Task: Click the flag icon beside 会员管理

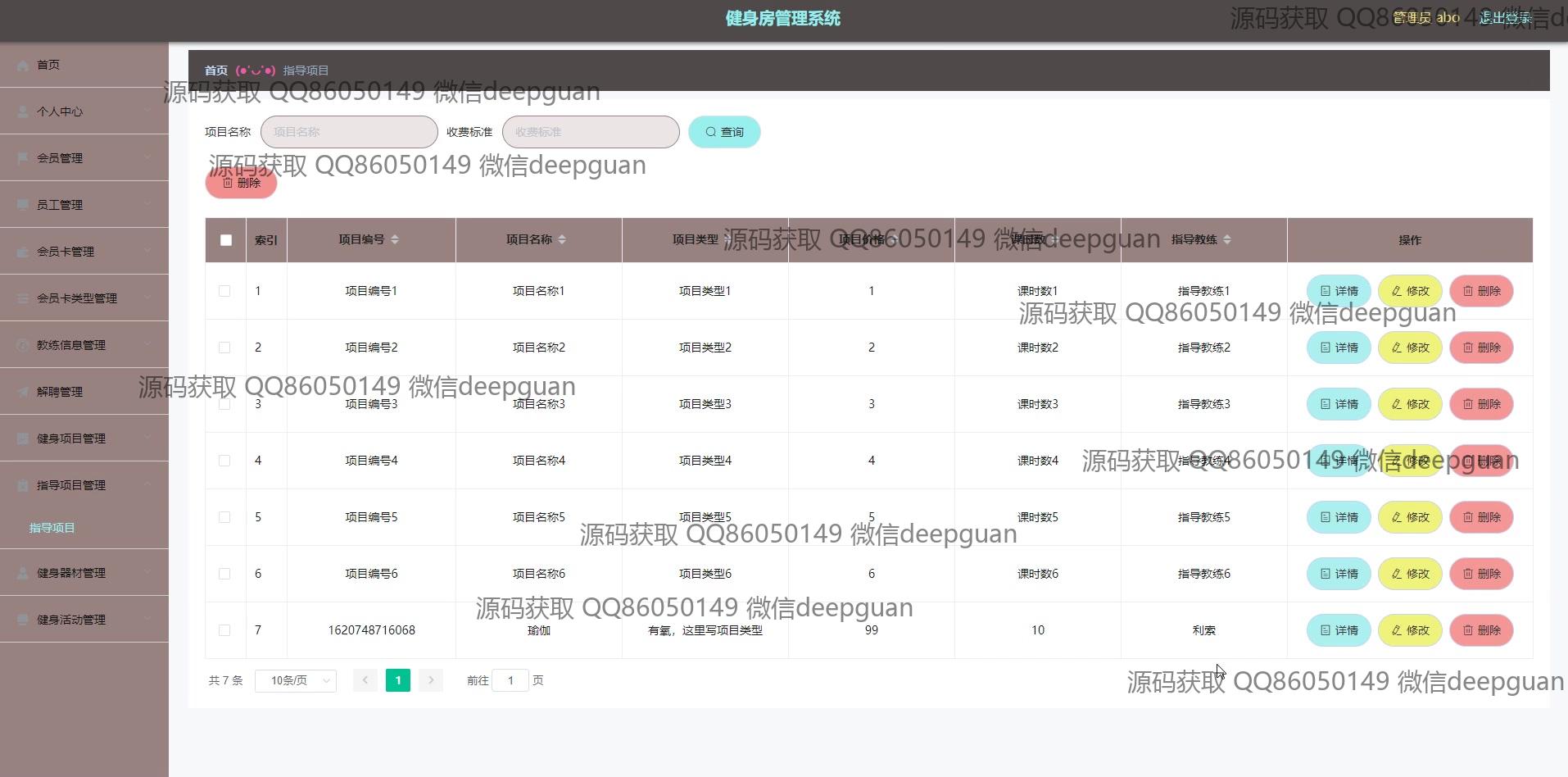Action: coord(23,159)
